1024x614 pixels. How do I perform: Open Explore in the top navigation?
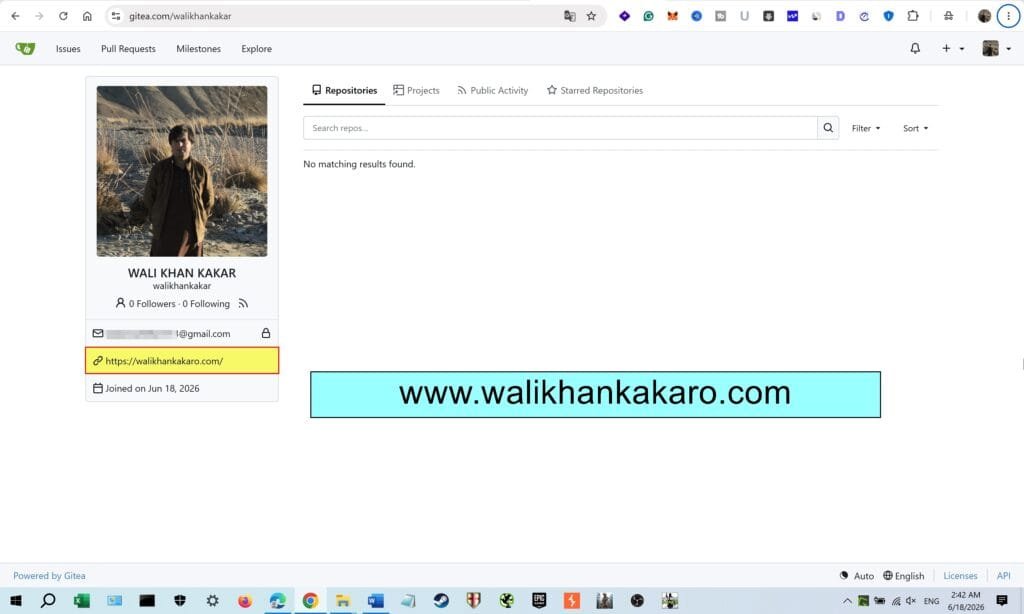tap(256, 48)
